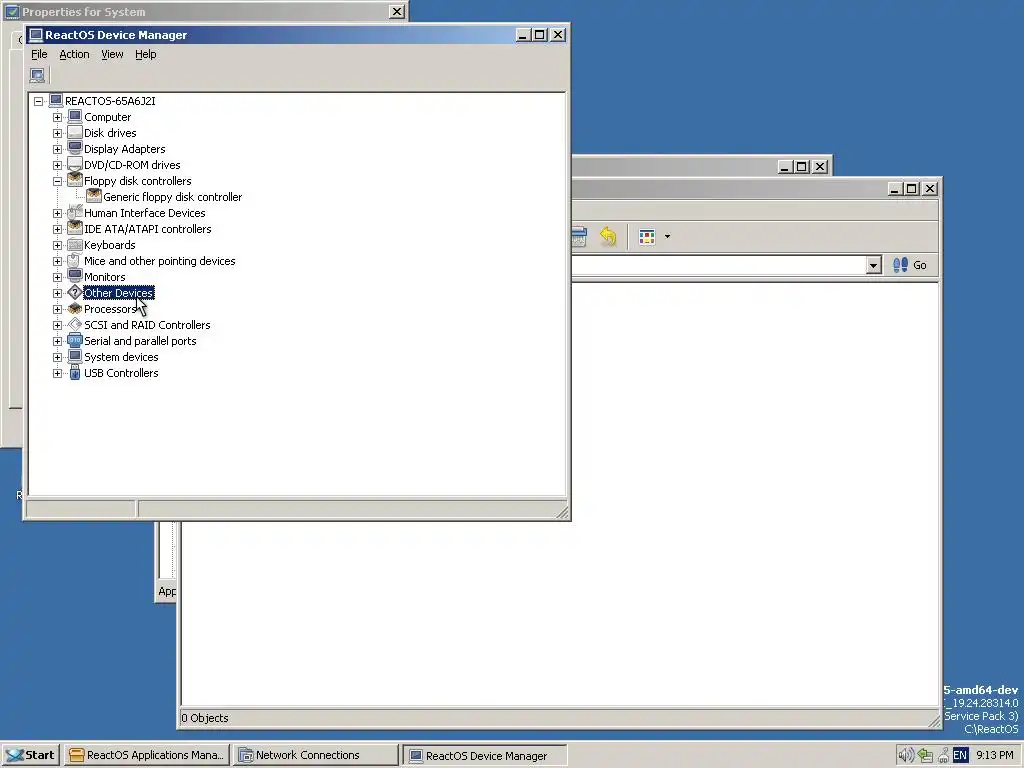1024x768 pixels.
Task: Click the network status tray icon
Action: (925, 756)
